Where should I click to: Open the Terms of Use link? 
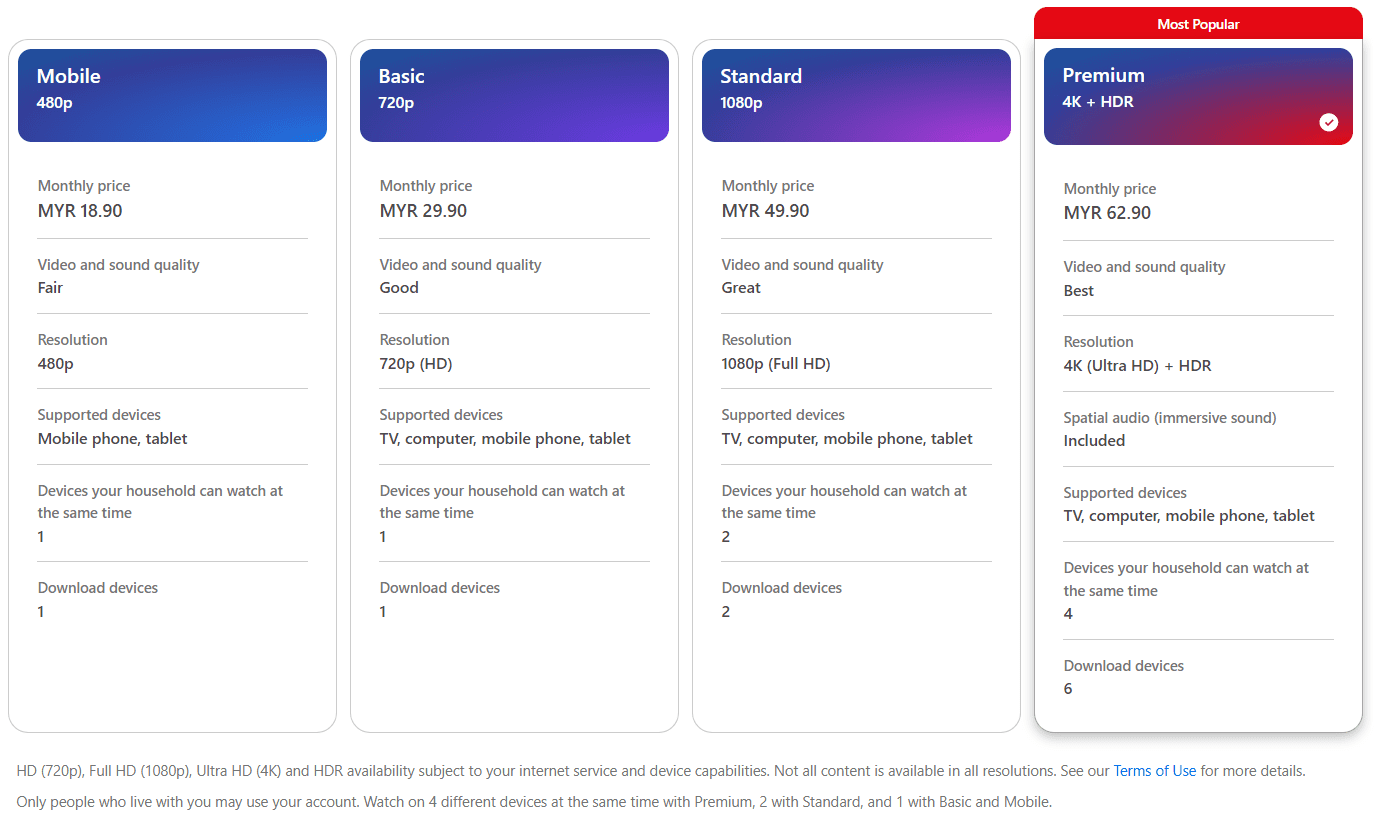[x=1155, y=770]
